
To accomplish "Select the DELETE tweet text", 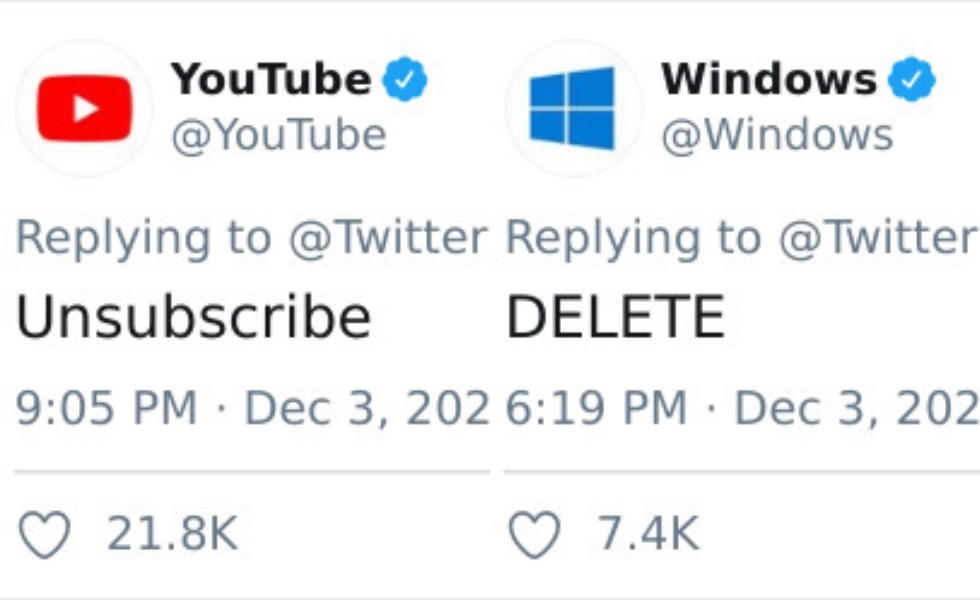I will click(615, 317).
